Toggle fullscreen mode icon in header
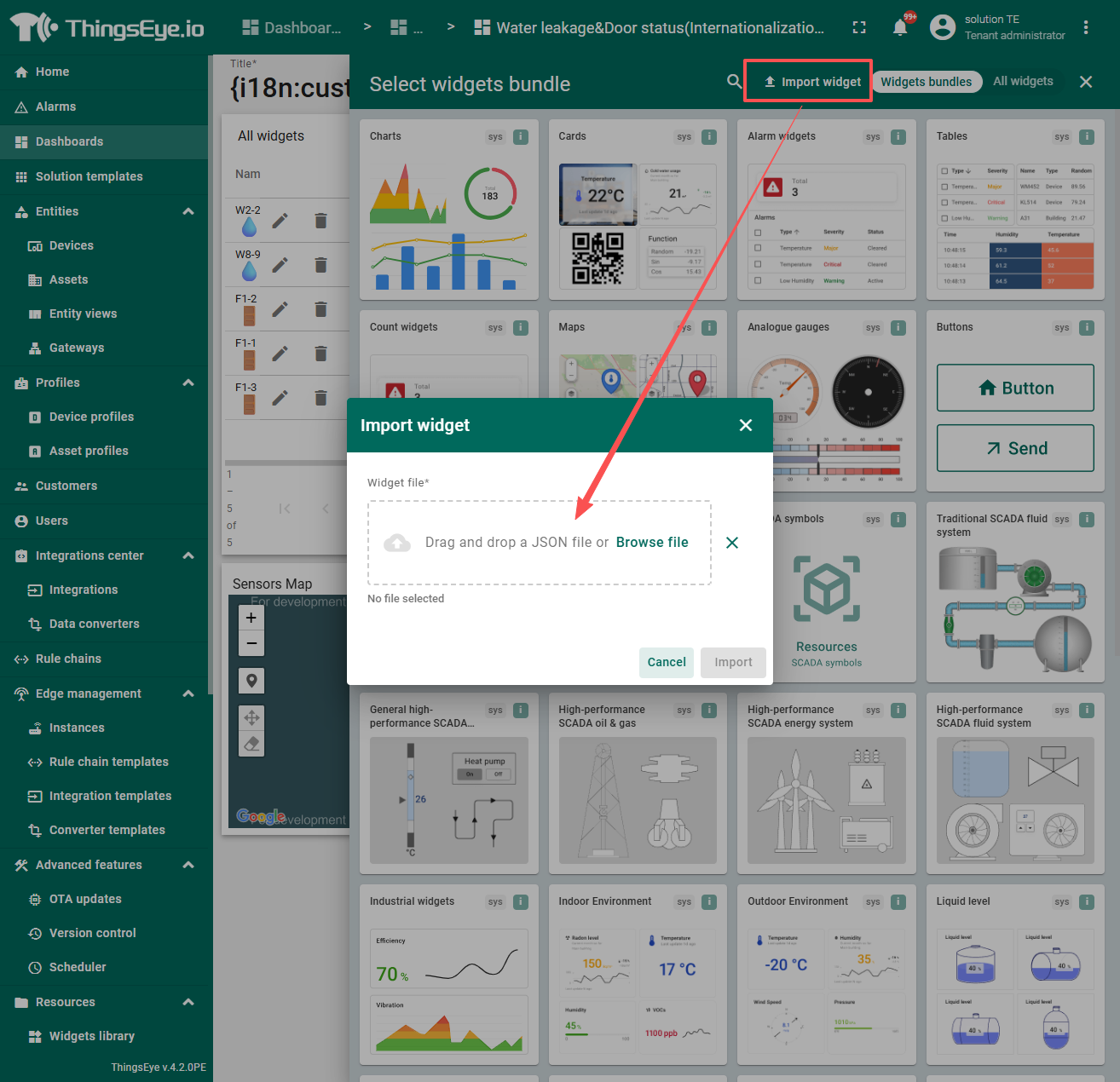Viewport: 1120px width, 1082px height. click(859, 28)
